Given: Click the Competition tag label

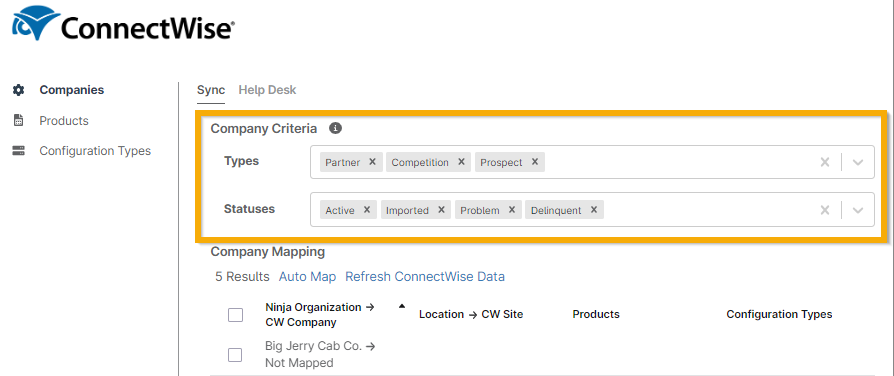Looking at the screenshot, I should (x=420, y=163).
